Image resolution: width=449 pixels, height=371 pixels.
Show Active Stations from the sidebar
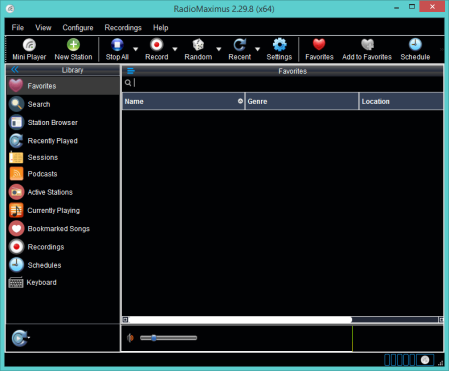click(63, 192)
